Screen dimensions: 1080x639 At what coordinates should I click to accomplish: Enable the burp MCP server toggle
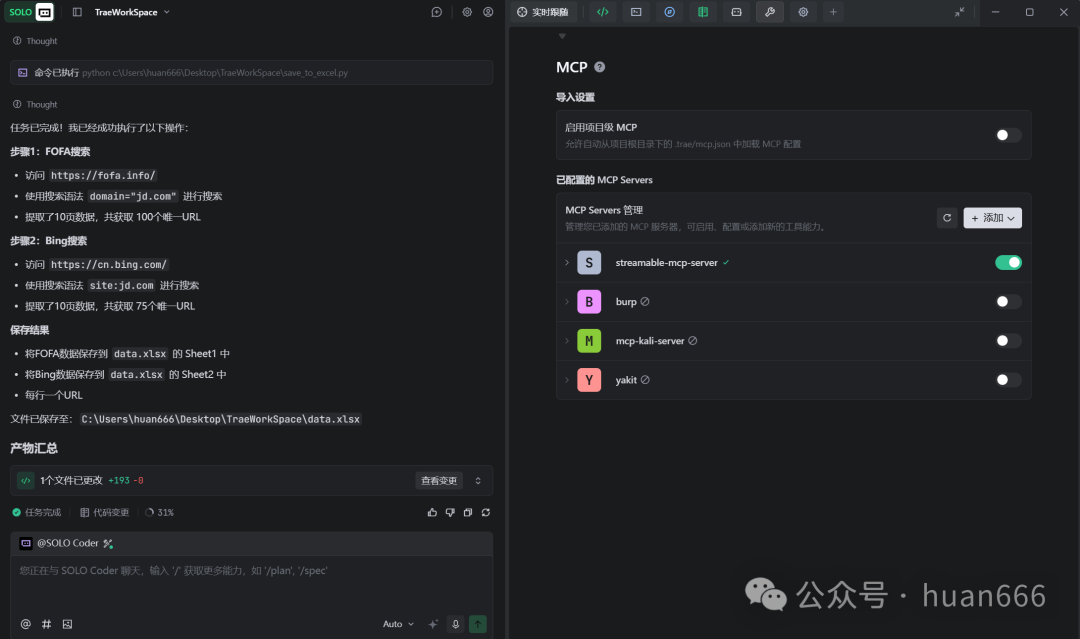pyautogui.click(x=1008, y=302)
